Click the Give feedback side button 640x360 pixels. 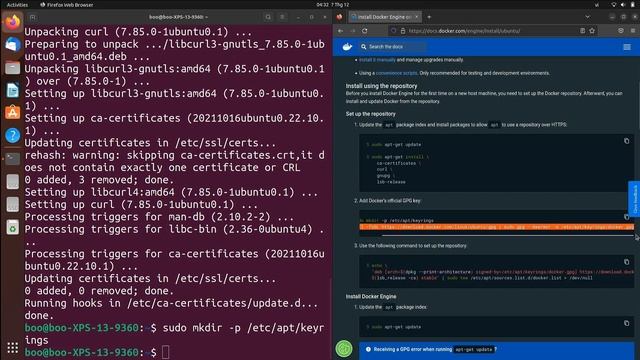pyautogui.click(x=635, y=199)
